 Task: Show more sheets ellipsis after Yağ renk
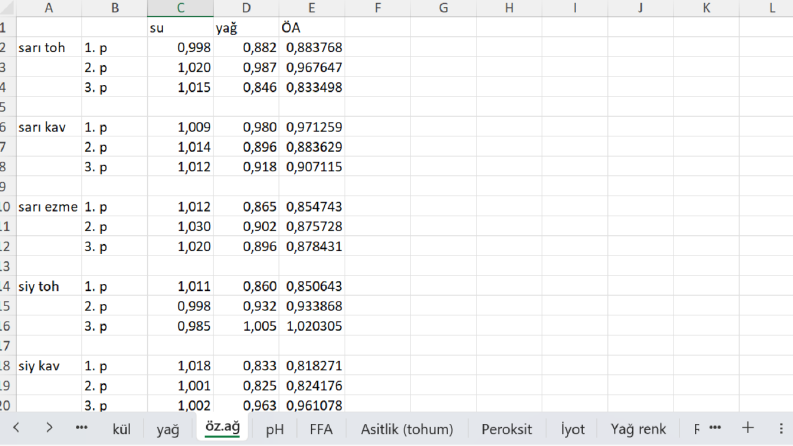pyautogui.click(x=715, y=428)
